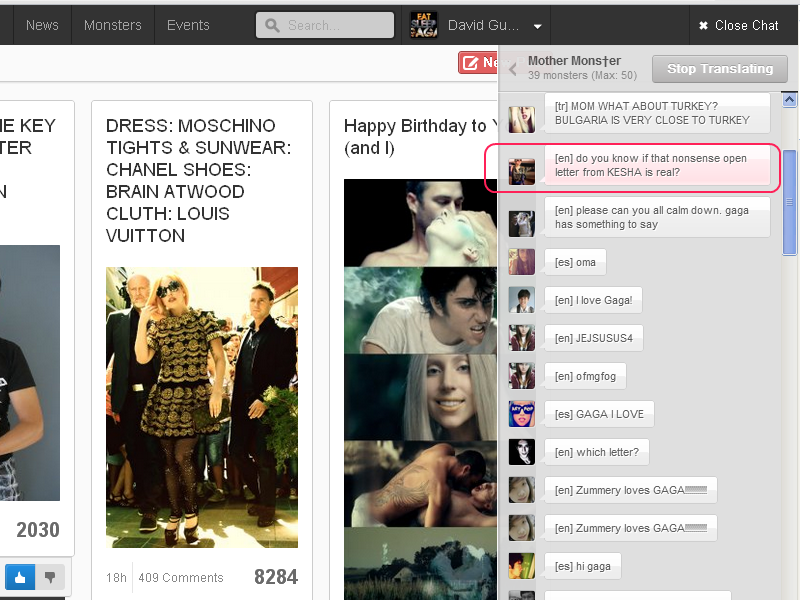Open the News menu item
This screenshot has width=800, height=600.
point(42,25)
